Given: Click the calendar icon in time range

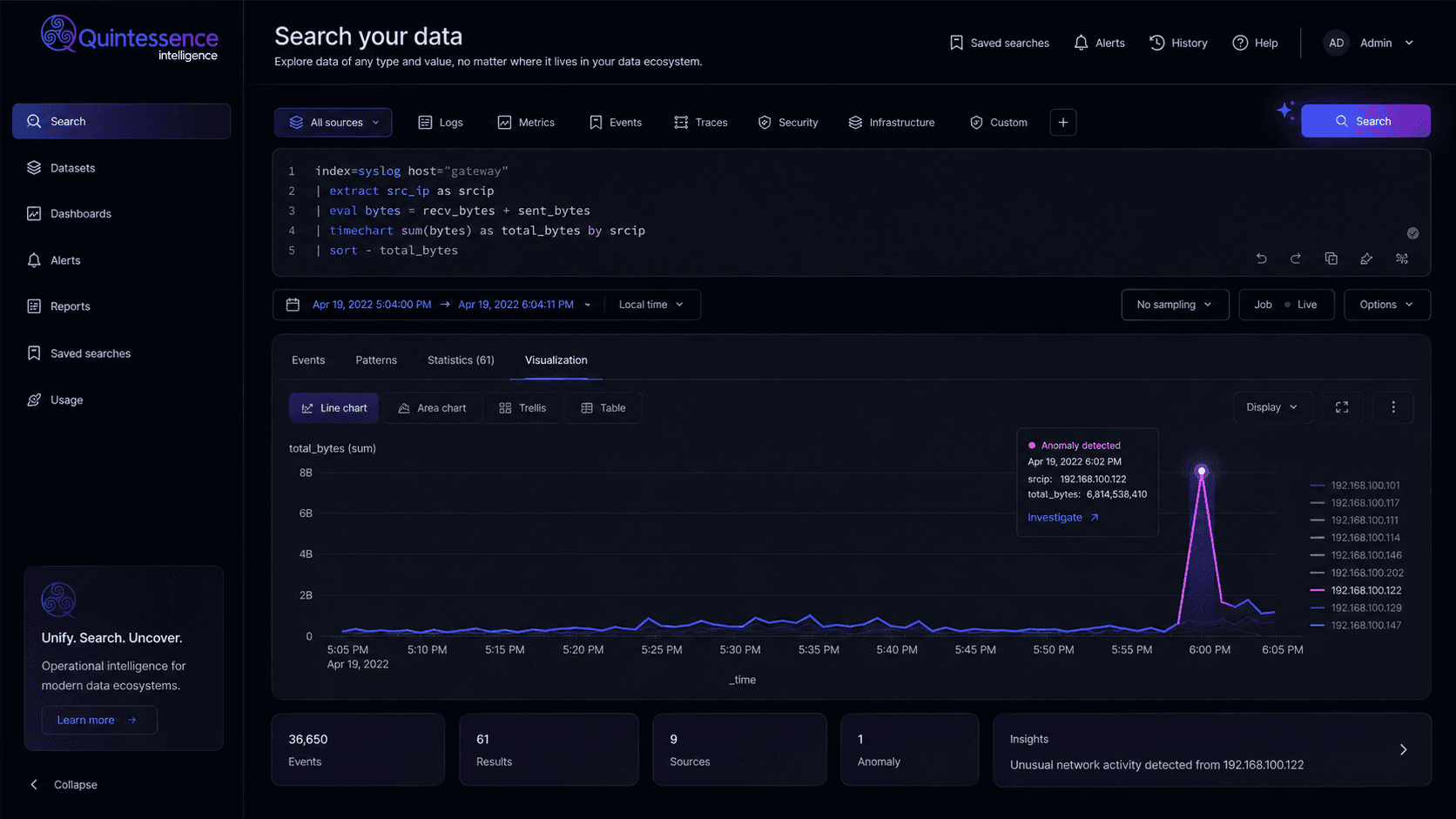Looking at the screenshot, I should (293, 305).
